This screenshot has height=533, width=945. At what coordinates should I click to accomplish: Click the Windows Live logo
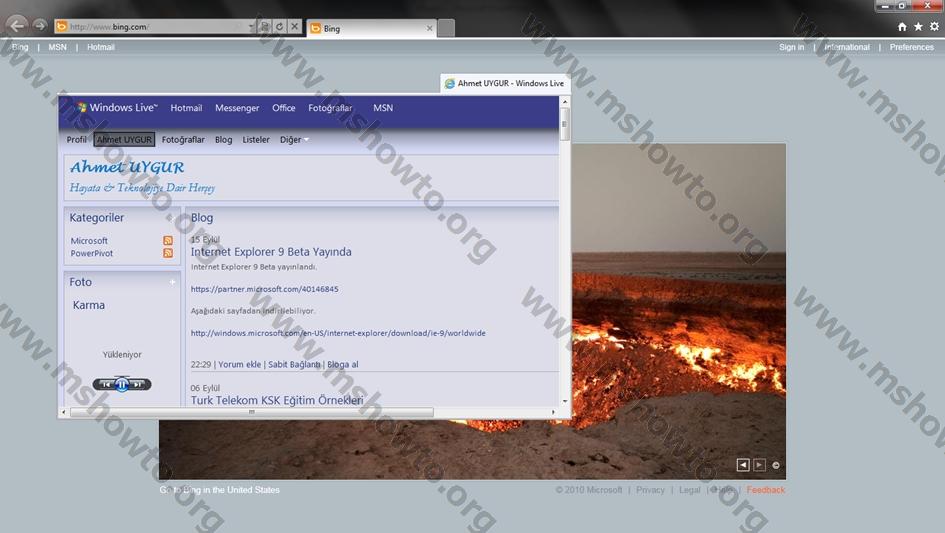[117, 107]
